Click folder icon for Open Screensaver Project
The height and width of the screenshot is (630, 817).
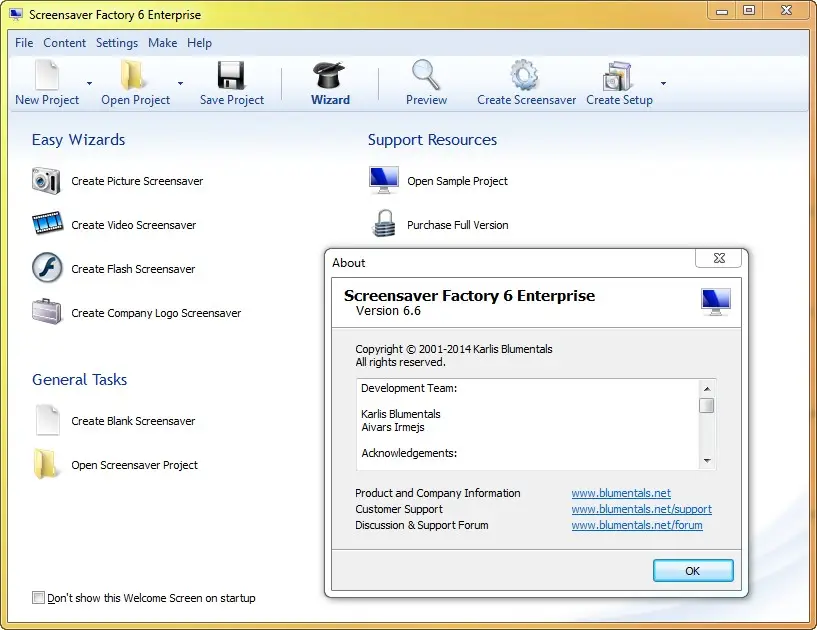point(45,464)
